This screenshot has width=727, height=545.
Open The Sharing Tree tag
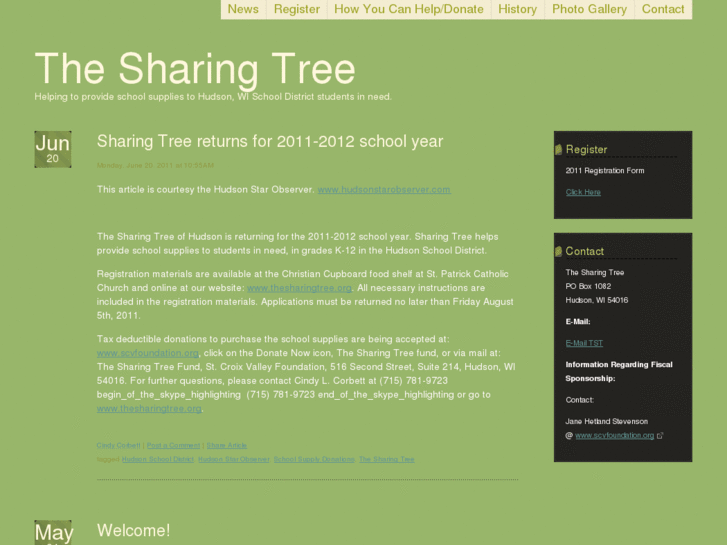pyautogui.click(x=387, y=459)
